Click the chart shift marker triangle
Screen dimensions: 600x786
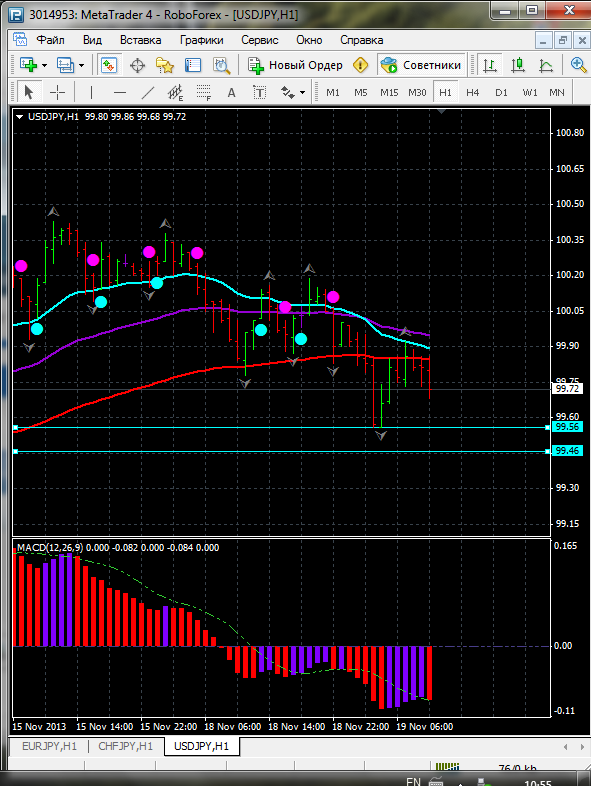coord(441,111)
